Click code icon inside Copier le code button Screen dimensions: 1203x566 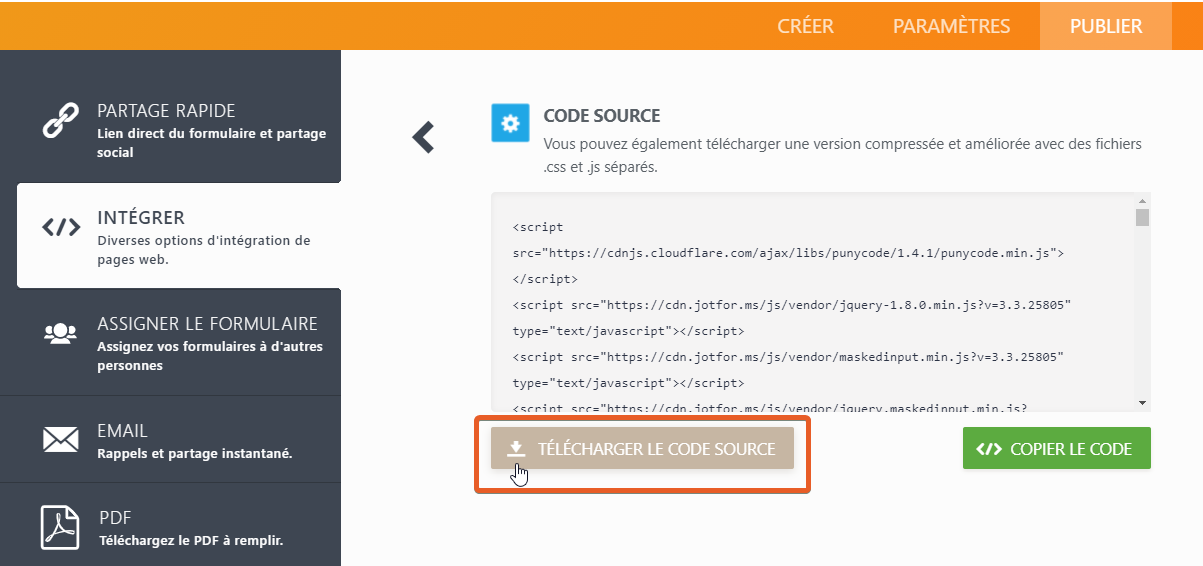coord(989,449)
